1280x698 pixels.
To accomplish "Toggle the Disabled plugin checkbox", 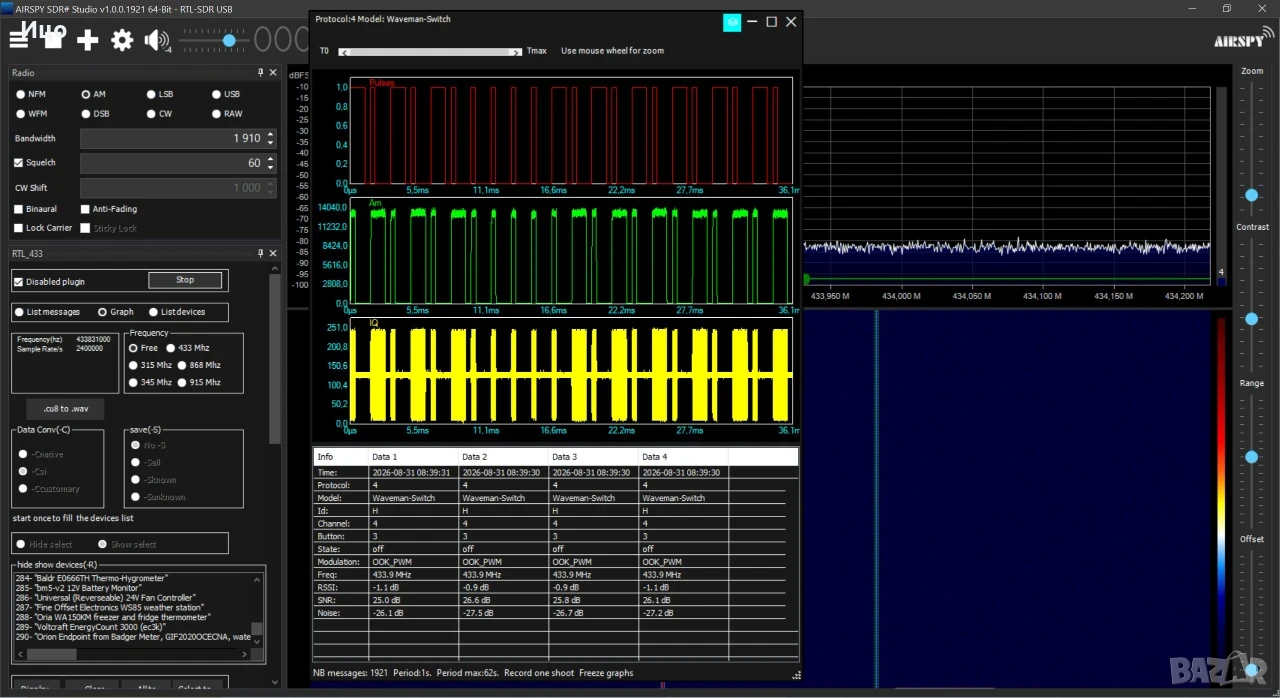I will click(19, 282).
